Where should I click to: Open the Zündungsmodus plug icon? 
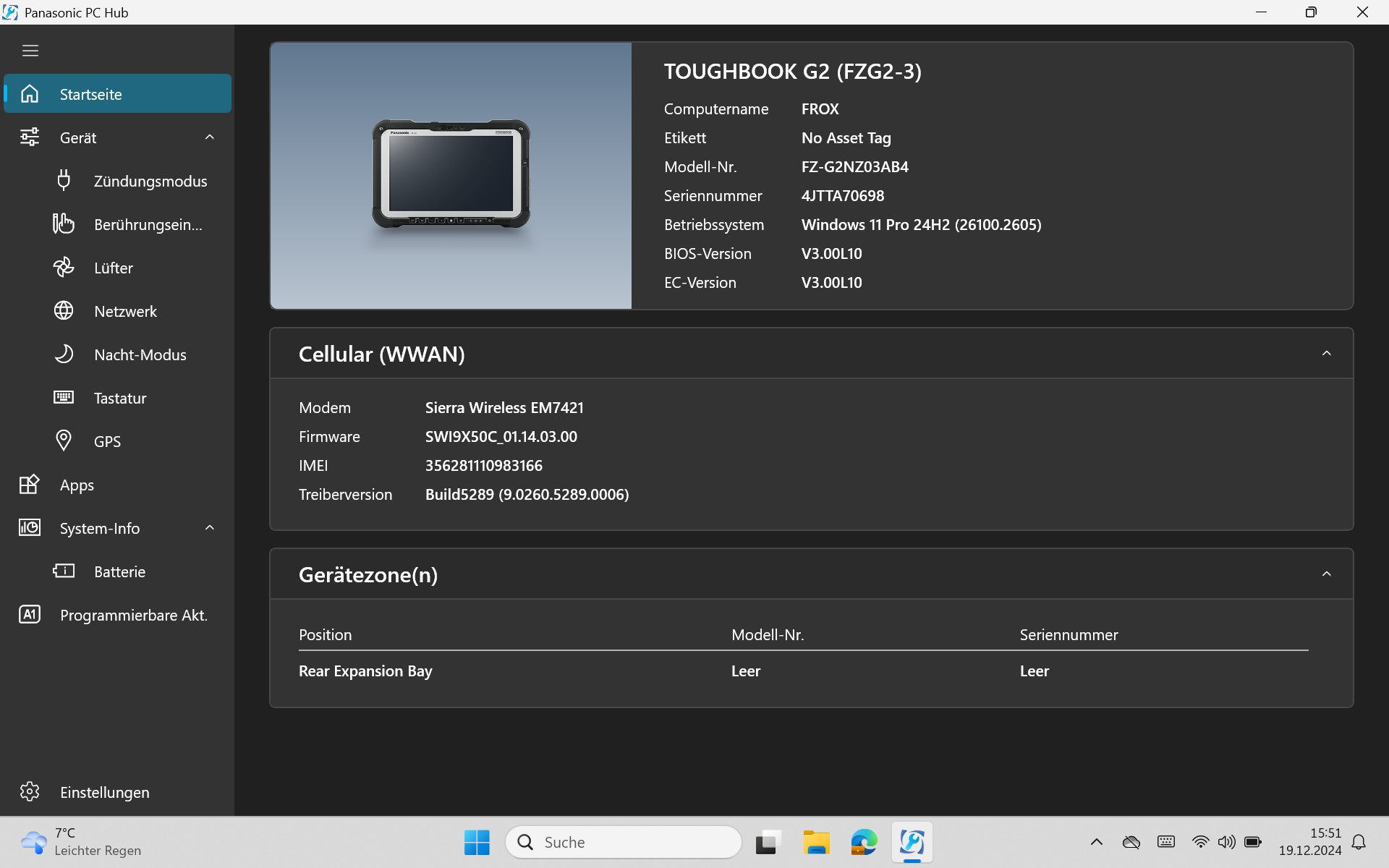pos(64,180)
